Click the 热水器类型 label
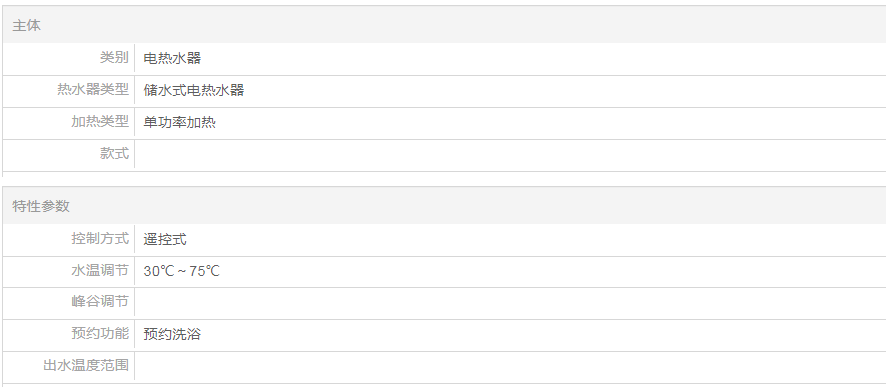The image size is (890, 387). (x=93, y=90)
